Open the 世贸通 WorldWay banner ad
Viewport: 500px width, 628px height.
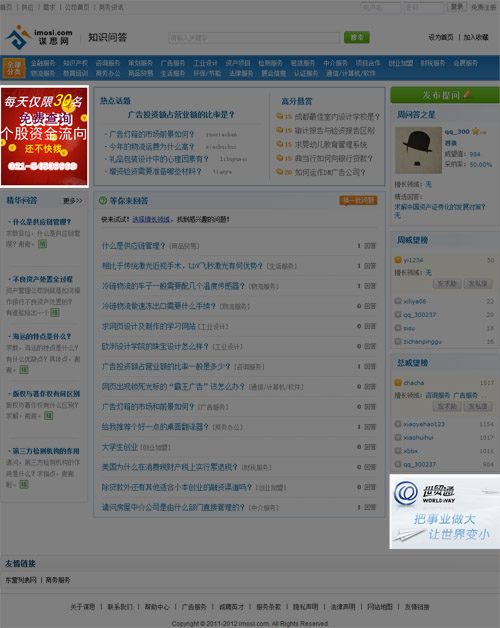[x=445, y=511]
